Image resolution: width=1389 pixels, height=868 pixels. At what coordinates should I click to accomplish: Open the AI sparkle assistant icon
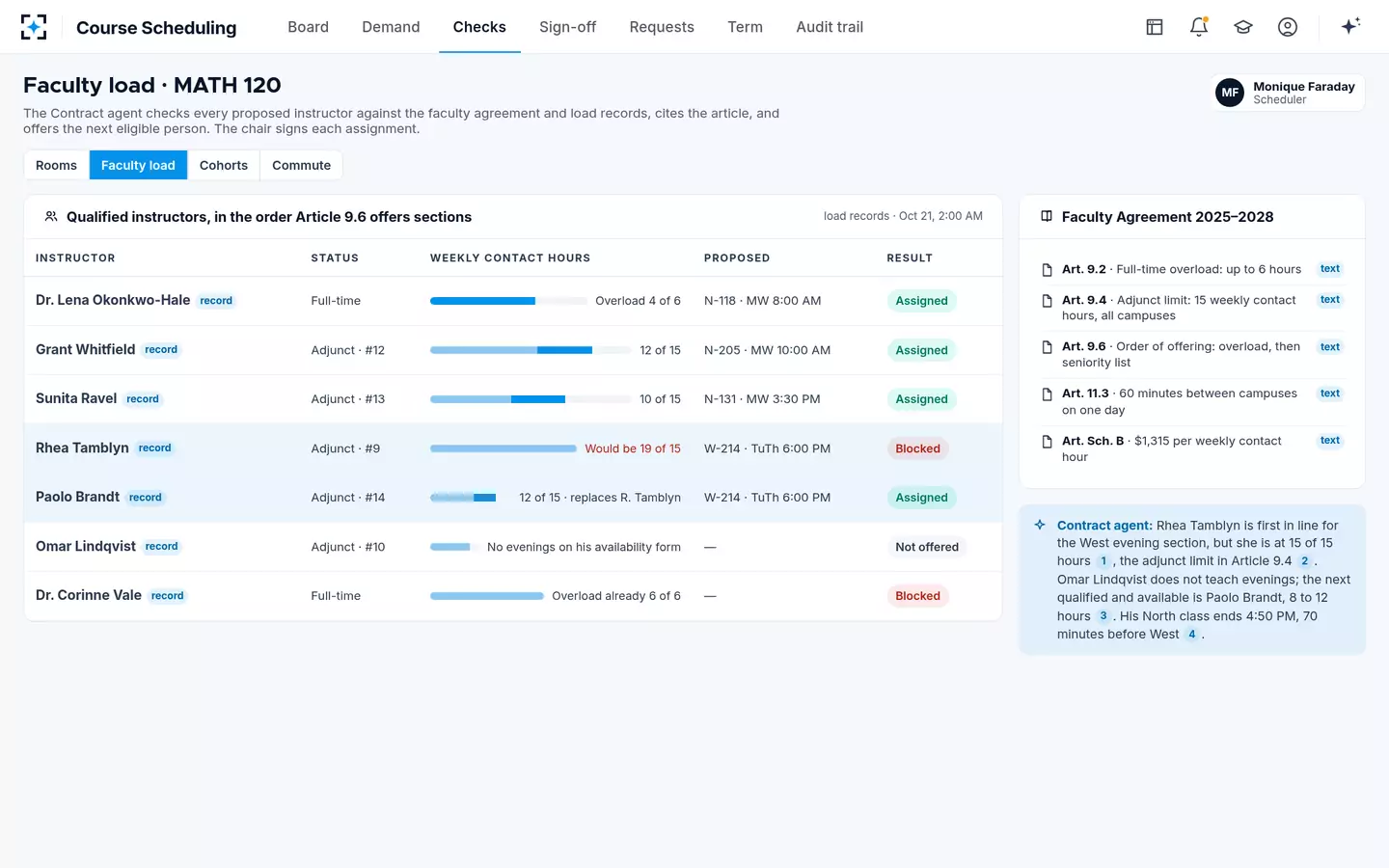coord(1350,26)
